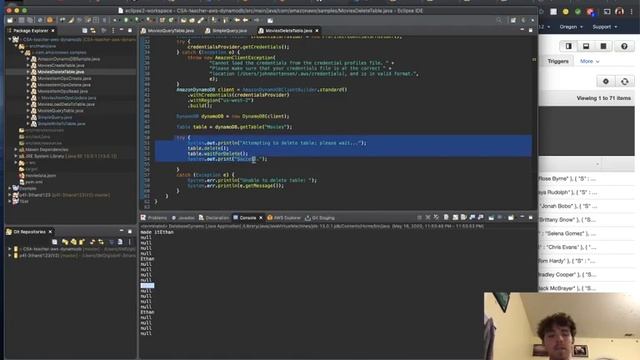Open Package Explorer view menu
The height and width of the screenshot is (360, 640).
click(113, 31)
